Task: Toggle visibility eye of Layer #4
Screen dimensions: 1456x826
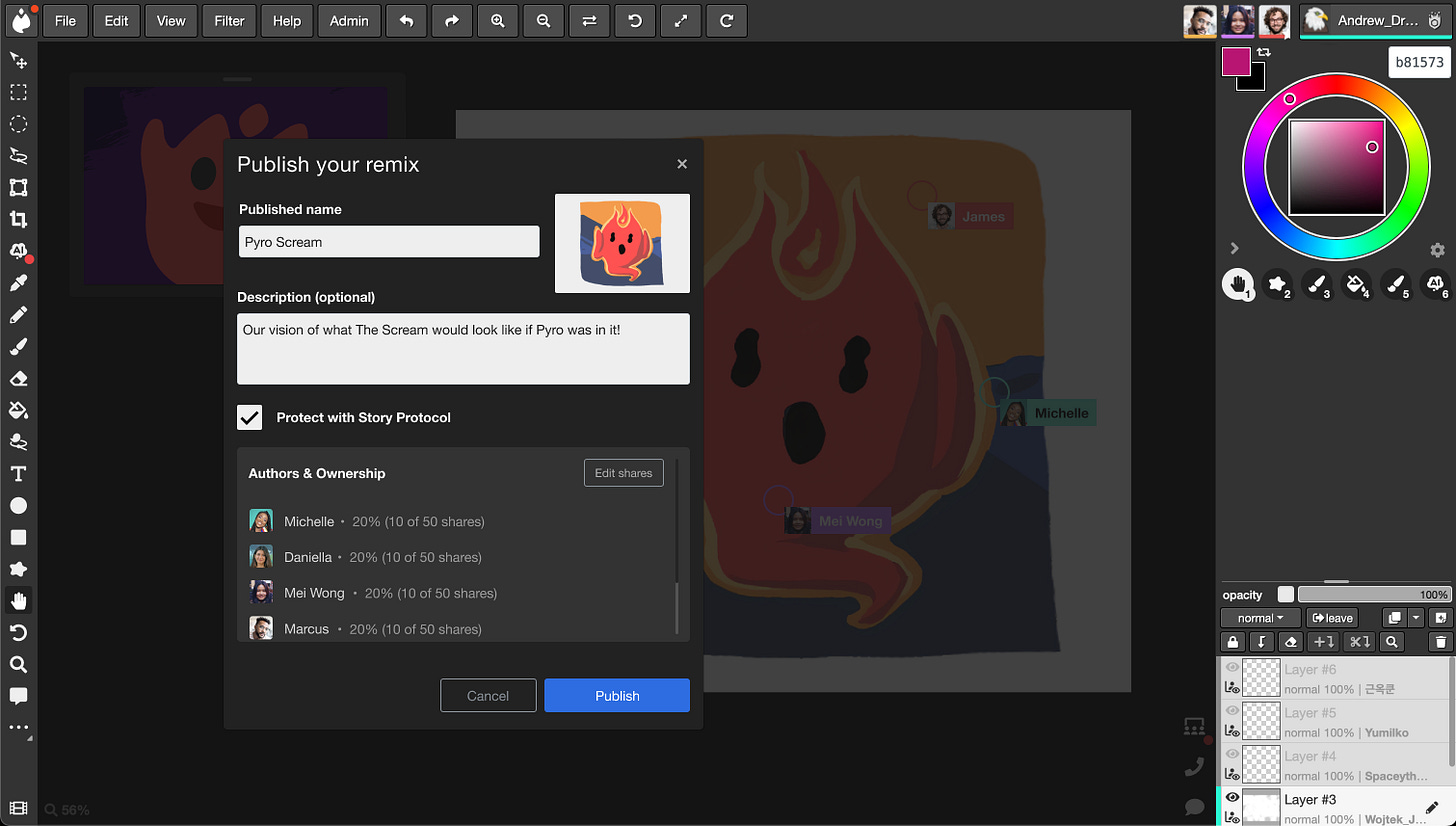Action: [1232, 754]
